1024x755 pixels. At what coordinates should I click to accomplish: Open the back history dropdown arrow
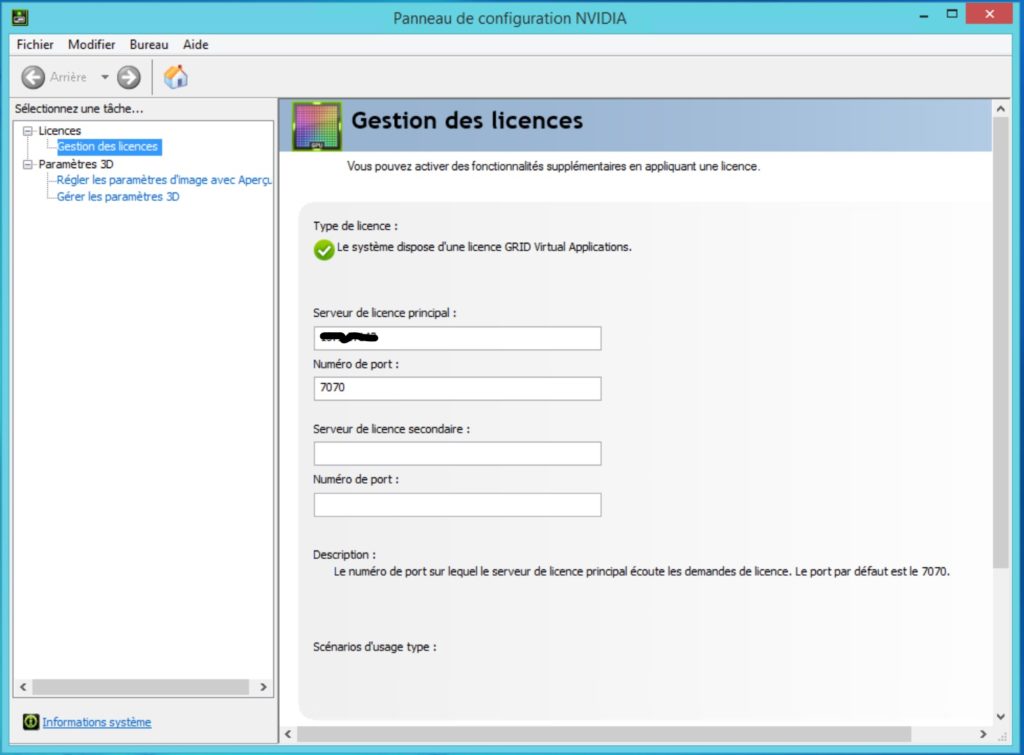click(x=104, y=77)
